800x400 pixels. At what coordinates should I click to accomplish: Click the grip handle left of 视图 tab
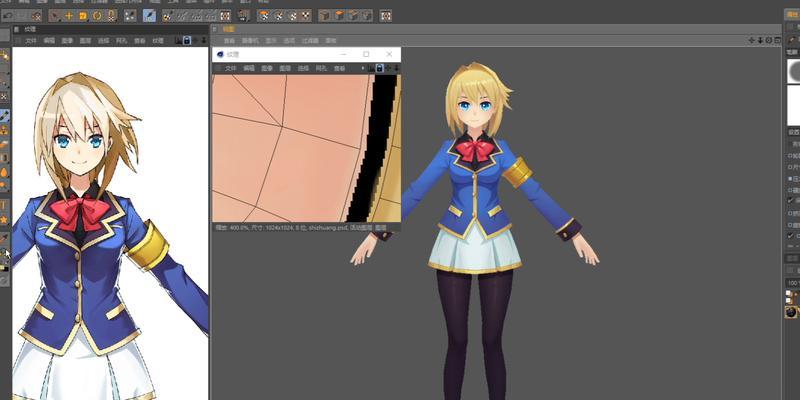coord(215,29)
